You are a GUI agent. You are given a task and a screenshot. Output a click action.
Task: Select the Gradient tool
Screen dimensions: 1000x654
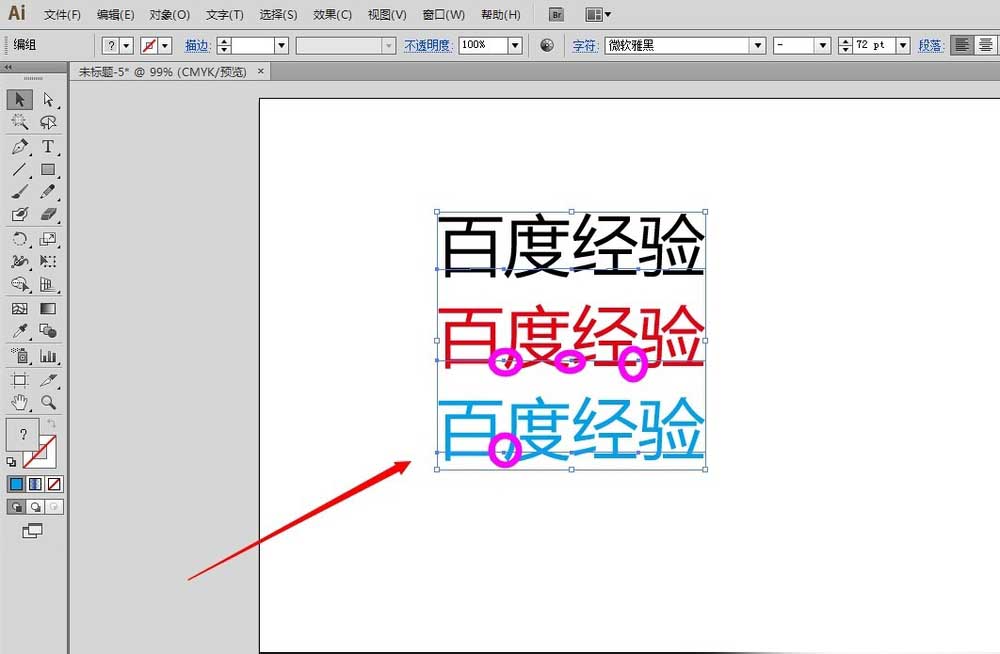tap(48, 309)
